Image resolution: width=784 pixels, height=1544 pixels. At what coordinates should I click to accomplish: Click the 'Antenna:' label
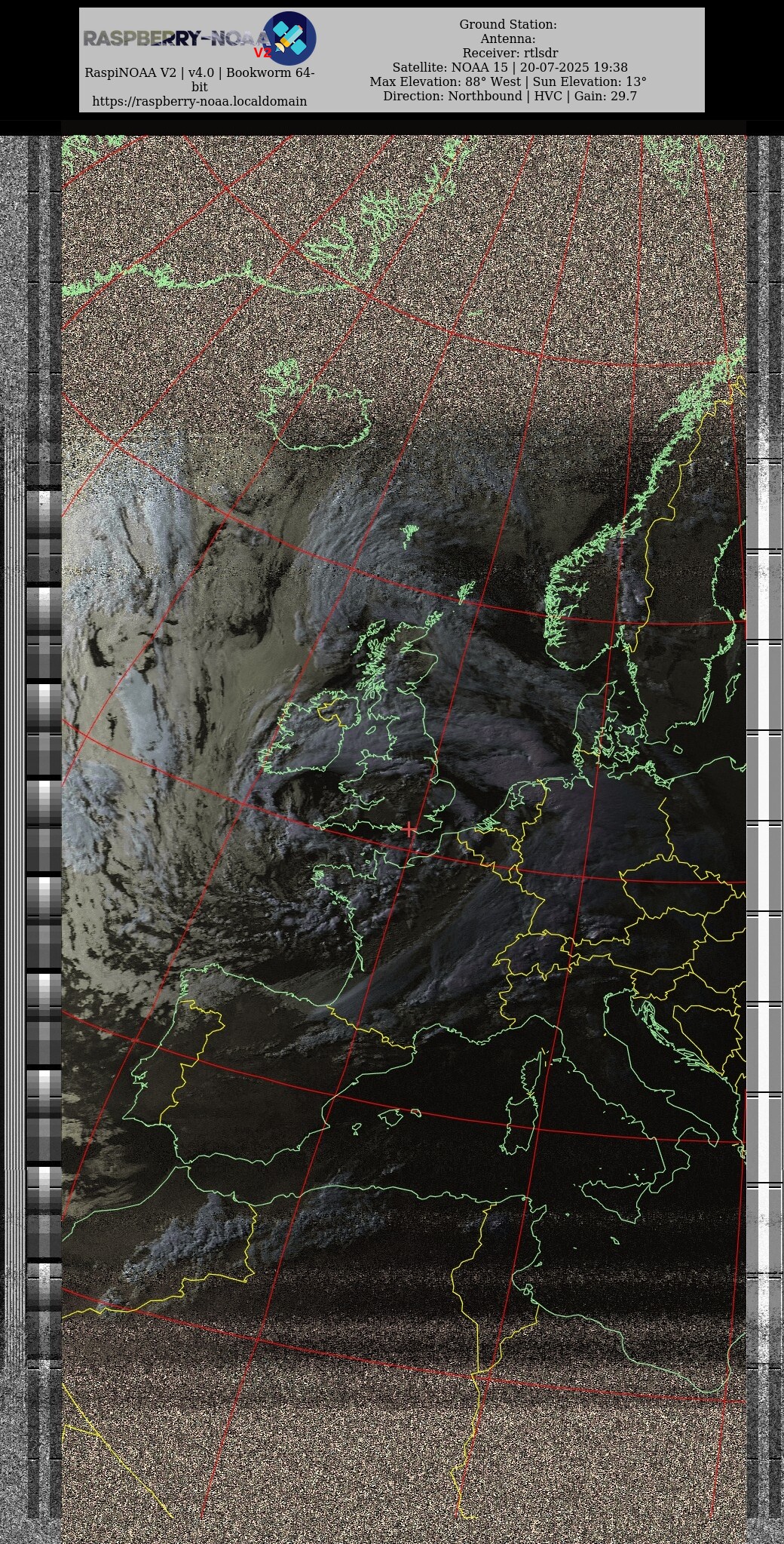pyautogui.click(x=508, y=39)
